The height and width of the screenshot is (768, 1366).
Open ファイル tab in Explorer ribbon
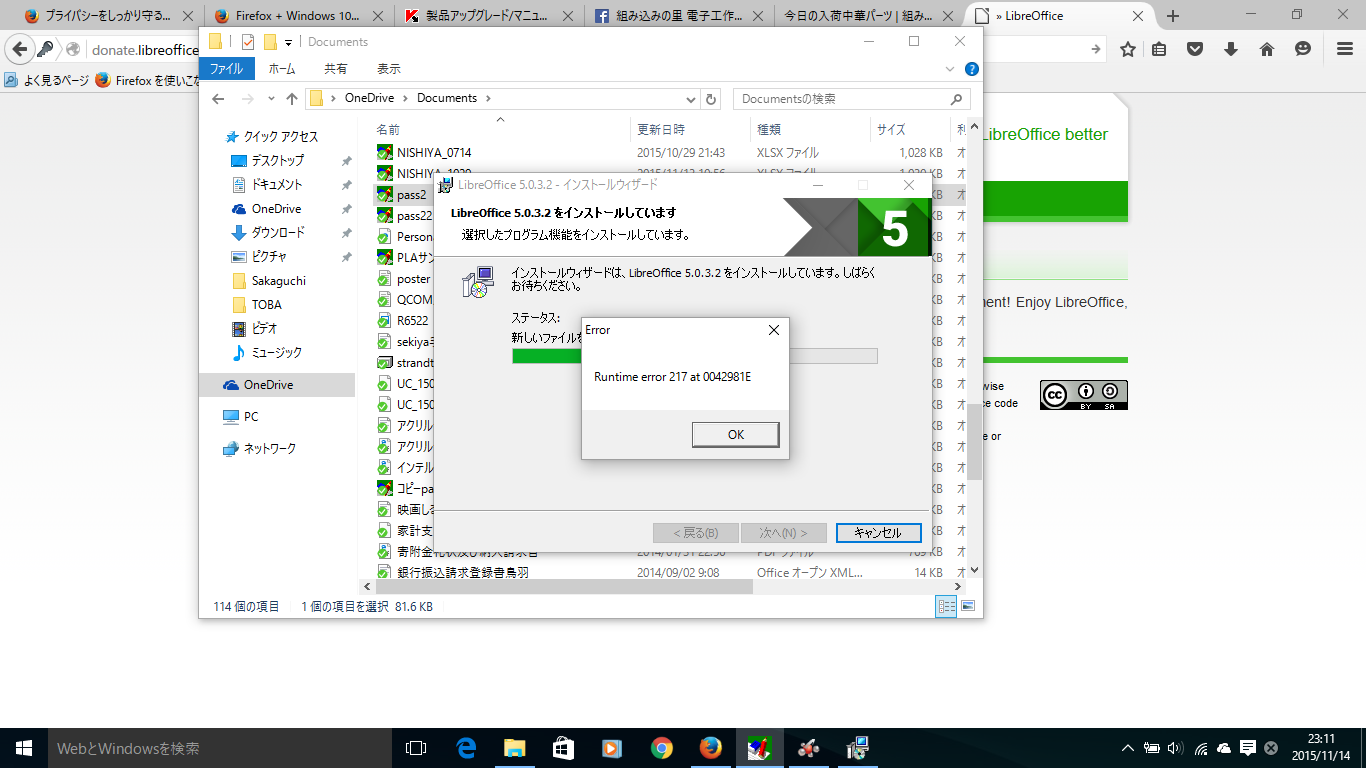[227, 69]
